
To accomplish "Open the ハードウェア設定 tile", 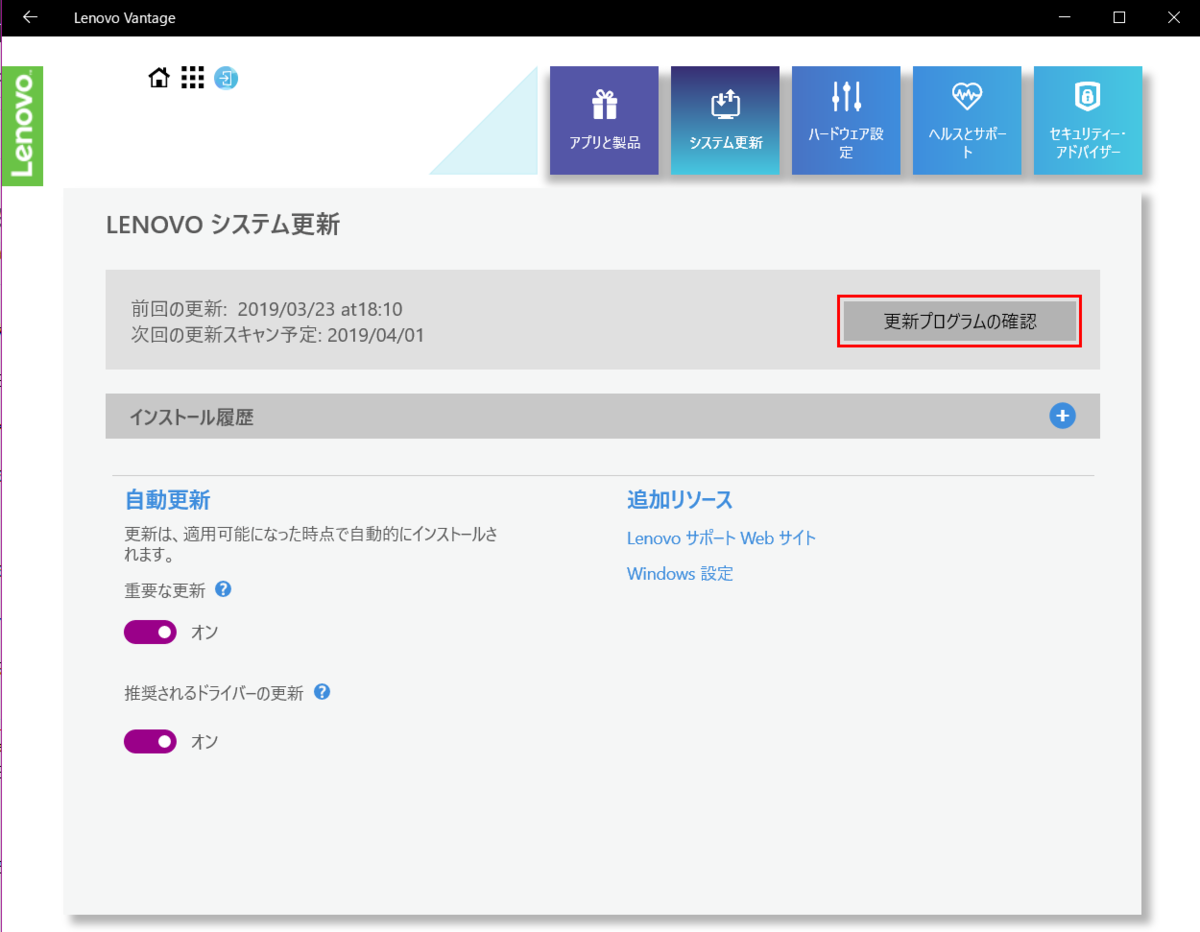I will click(846, 120).
